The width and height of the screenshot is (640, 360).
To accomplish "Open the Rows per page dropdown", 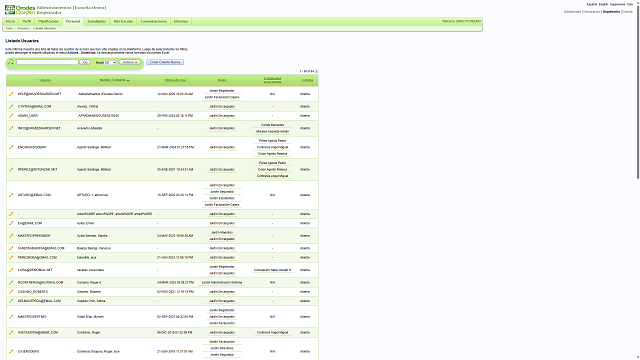I will point(110,62).
